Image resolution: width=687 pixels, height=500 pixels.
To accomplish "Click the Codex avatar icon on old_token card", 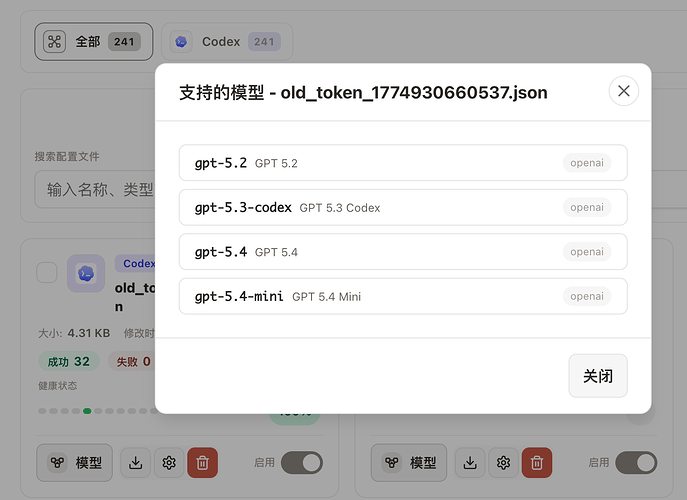I will tap(86, 273).
